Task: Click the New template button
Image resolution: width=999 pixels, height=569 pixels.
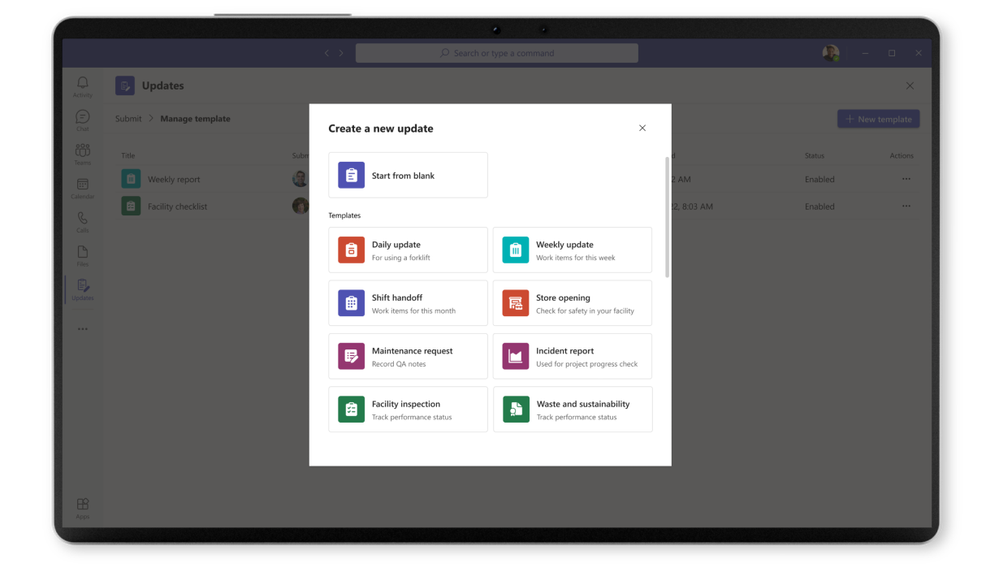Action: click(x=878, y=119)
